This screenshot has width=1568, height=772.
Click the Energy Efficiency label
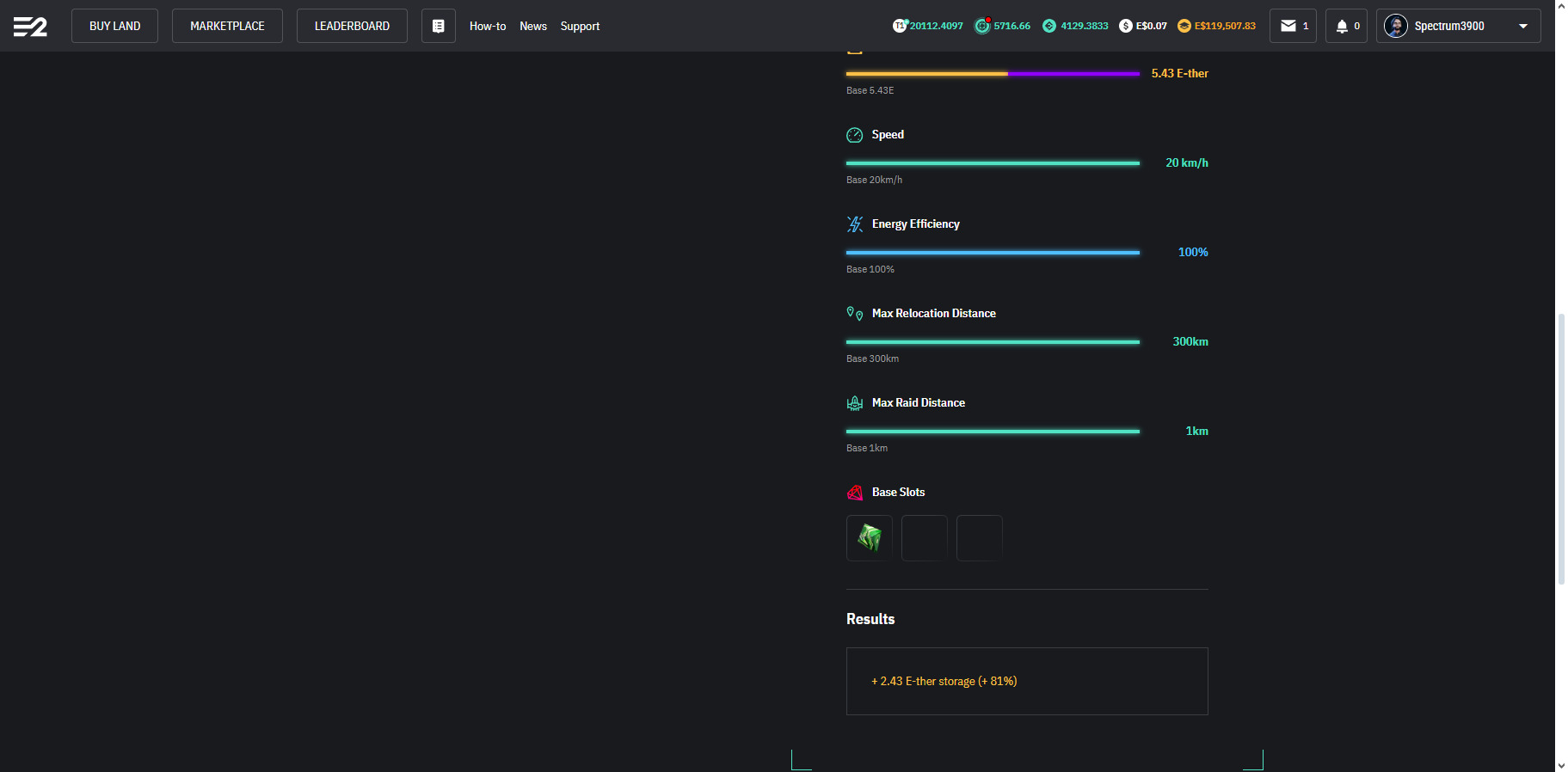tap(915, 224)
